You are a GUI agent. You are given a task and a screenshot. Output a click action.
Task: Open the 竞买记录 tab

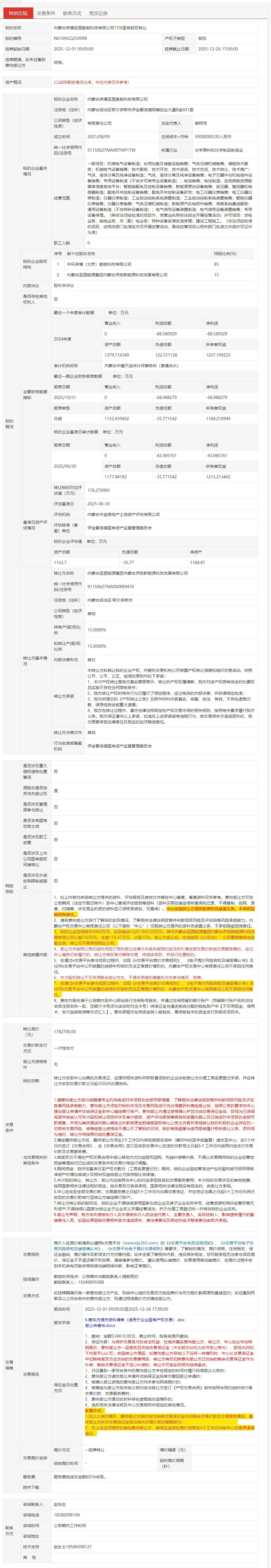click(98, 13)
